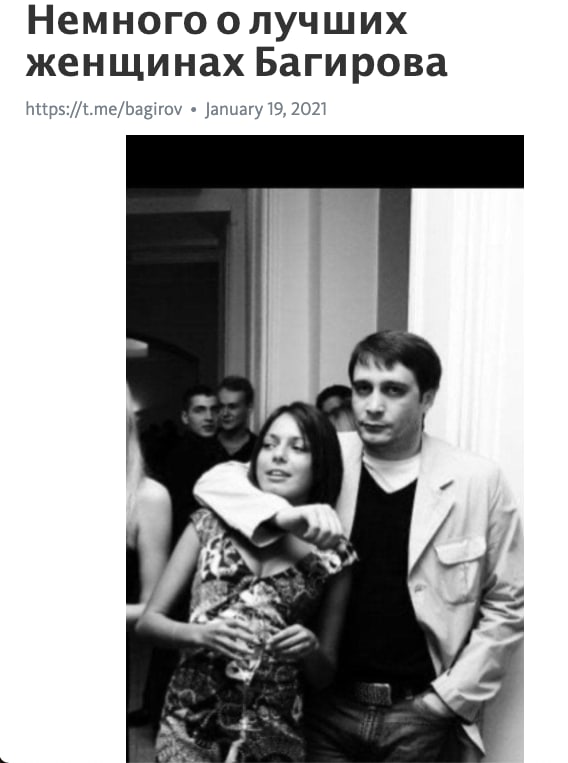Open the https://t.me/bagirov author link
The image size is (568, 763).
point(104,109)
